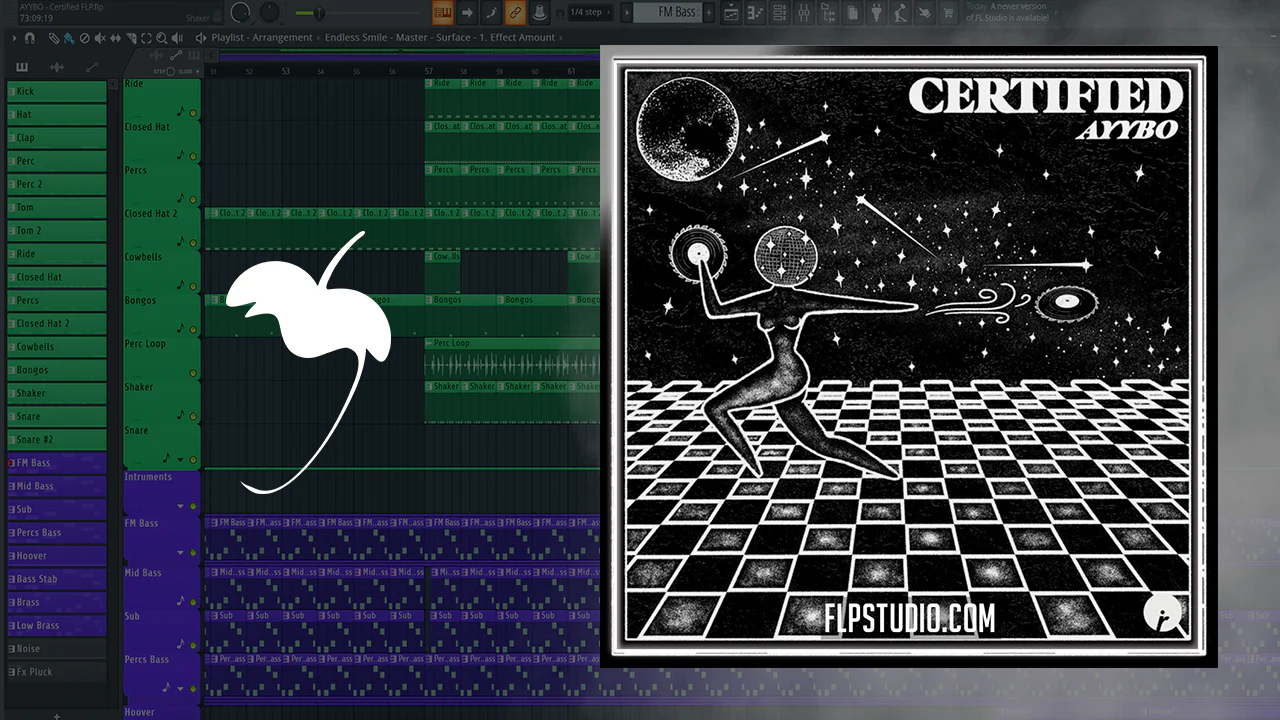This screenshot has height=720, width=1280.
Task: Open the FM Bass pattern selector
Action: pyautogui.click(x=666, y=12)
